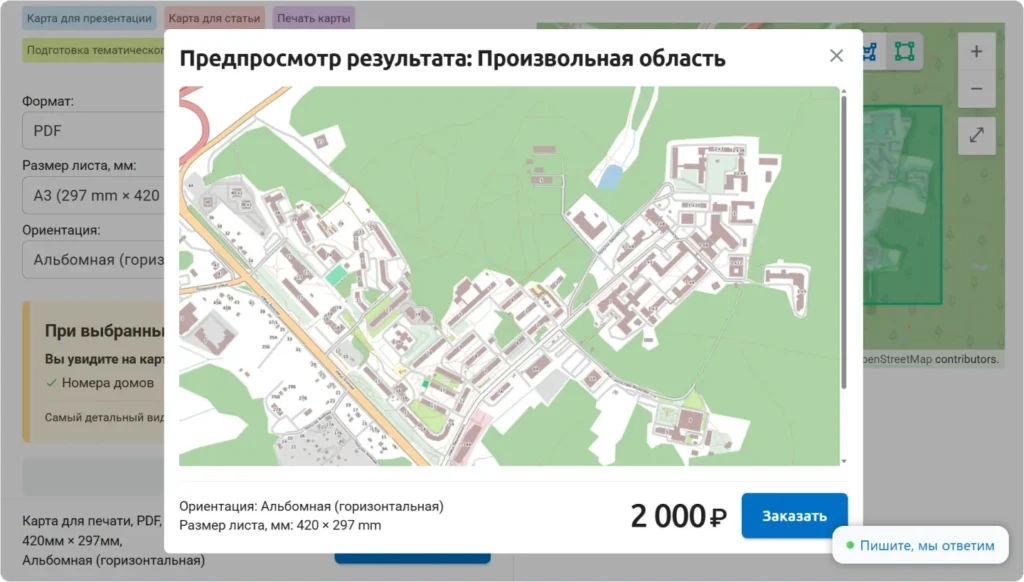Click the 2 000 ₽ price

point(678,516)
